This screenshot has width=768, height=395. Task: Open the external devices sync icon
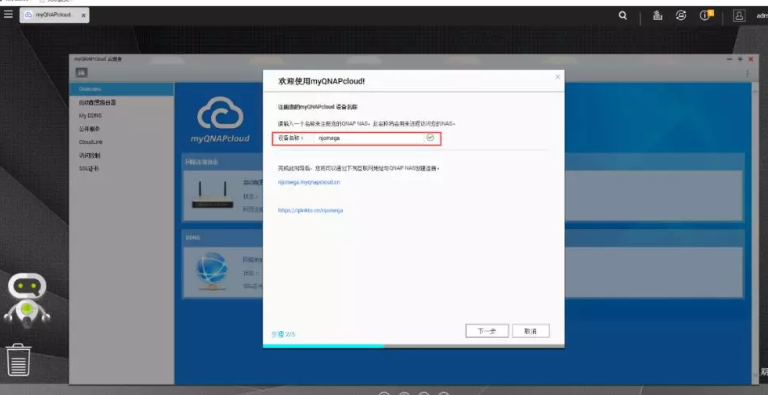pyautogui.click(x=681, y=16)
